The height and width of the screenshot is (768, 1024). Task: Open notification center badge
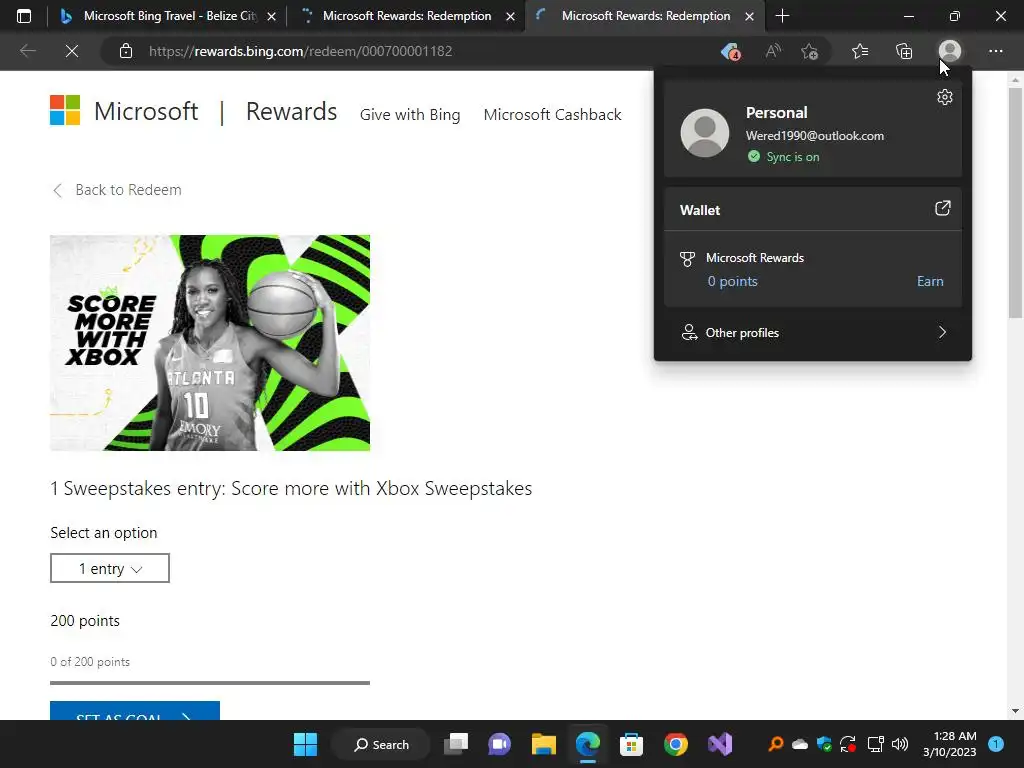[x=995, y=743]
